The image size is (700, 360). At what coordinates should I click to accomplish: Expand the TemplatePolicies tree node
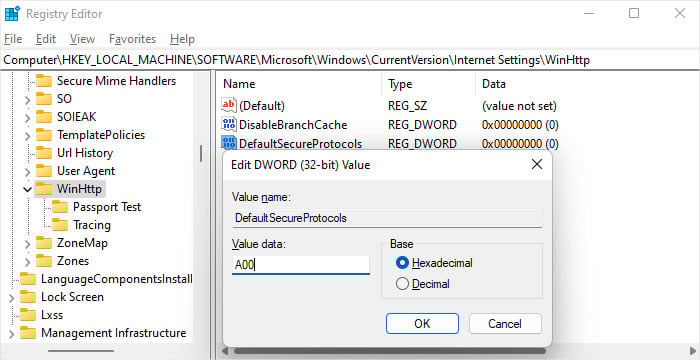click(27, 135)
